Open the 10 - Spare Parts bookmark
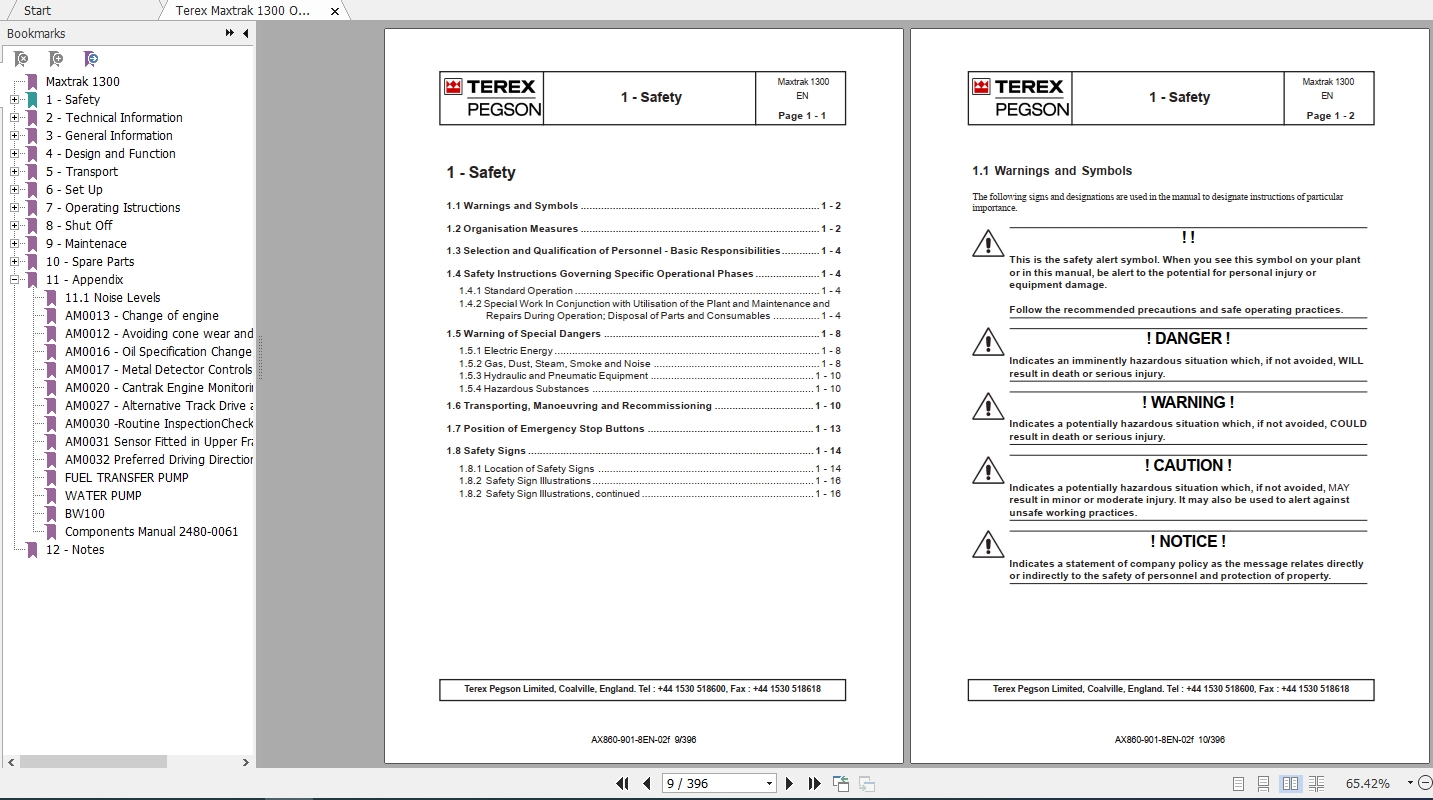1433x800 pixels. point(90,262)
